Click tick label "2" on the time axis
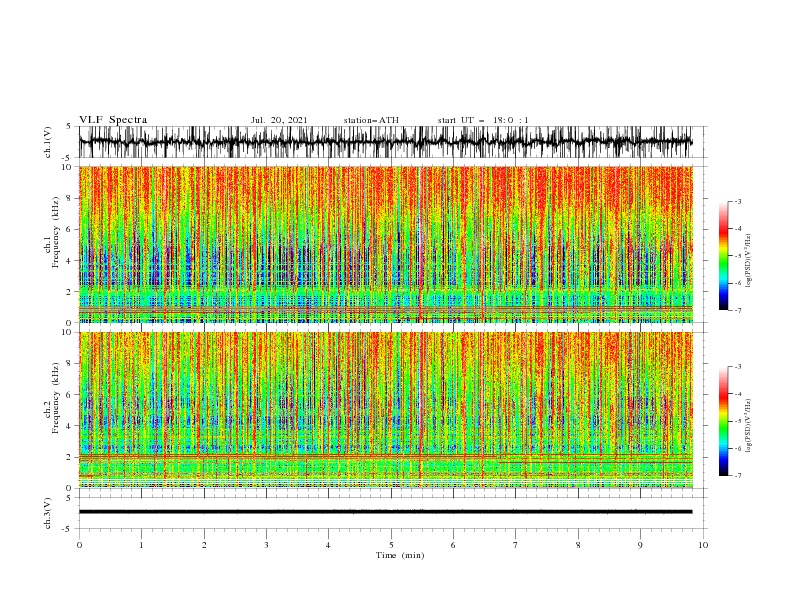The image size is (792, 612). coord(204,545)
